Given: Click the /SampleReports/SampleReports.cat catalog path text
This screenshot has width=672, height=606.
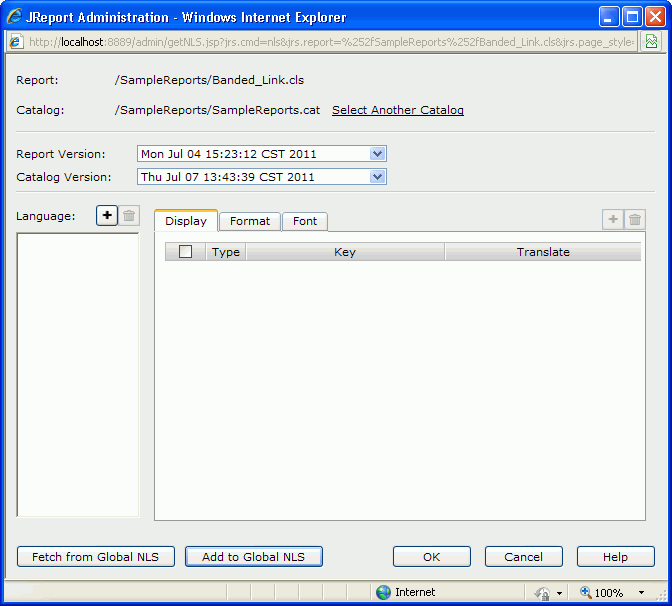Looking at the screenshot, I should 217,110.
